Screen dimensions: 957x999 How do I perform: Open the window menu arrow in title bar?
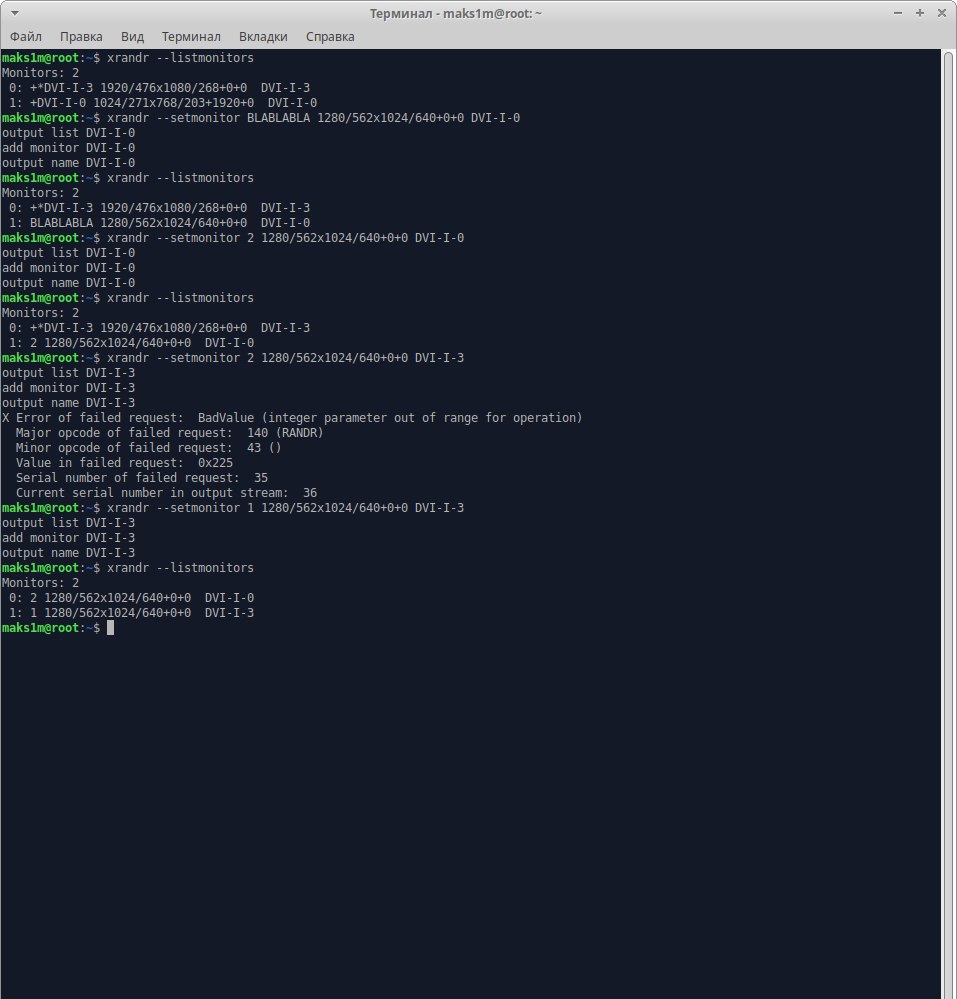15,13
